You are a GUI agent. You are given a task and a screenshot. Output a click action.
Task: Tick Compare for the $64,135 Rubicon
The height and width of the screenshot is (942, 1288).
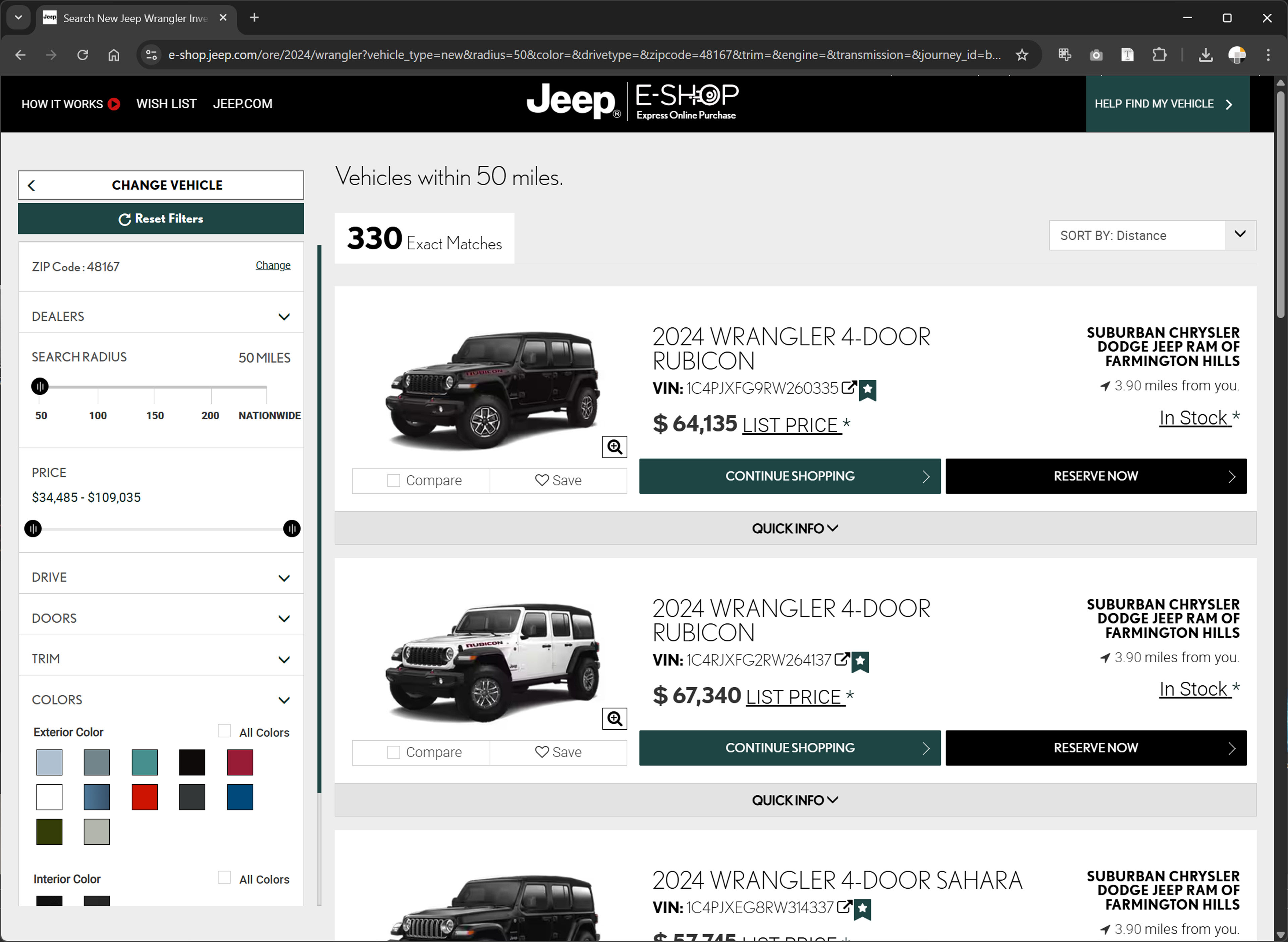[x=393, y=481]
